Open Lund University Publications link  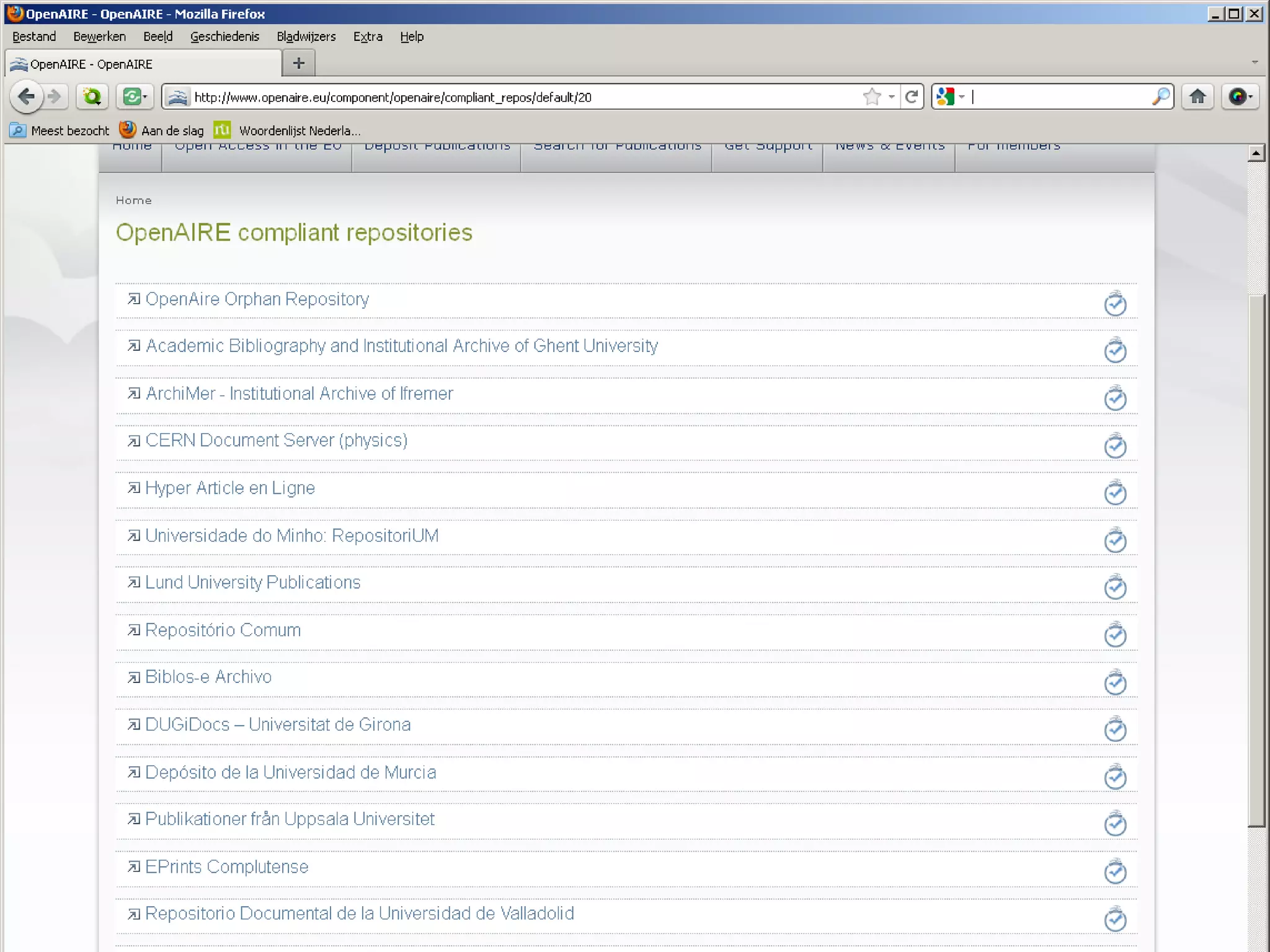(252, 583)
